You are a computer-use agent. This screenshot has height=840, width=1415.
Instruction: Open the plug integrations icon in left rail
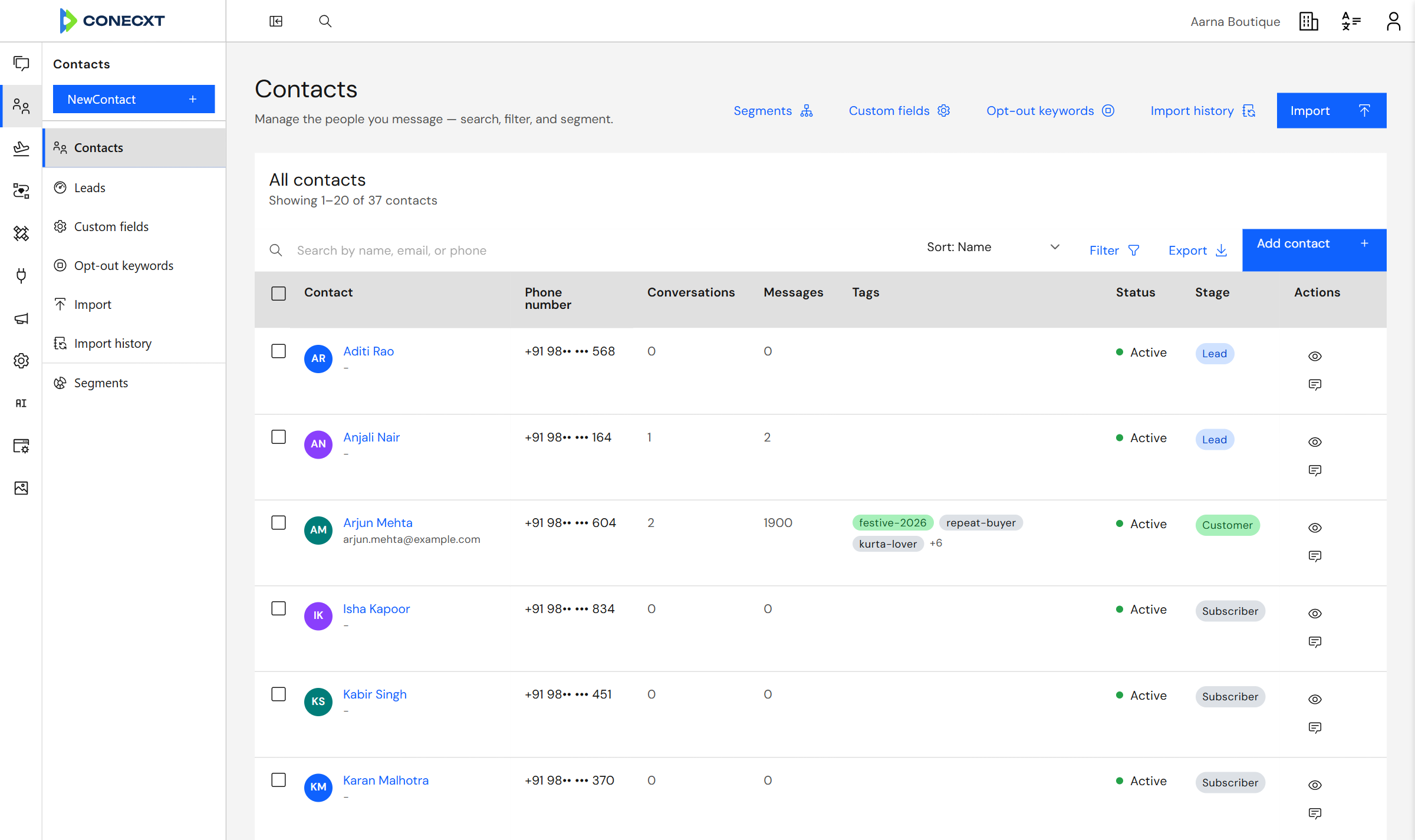[x=21, y=276]
